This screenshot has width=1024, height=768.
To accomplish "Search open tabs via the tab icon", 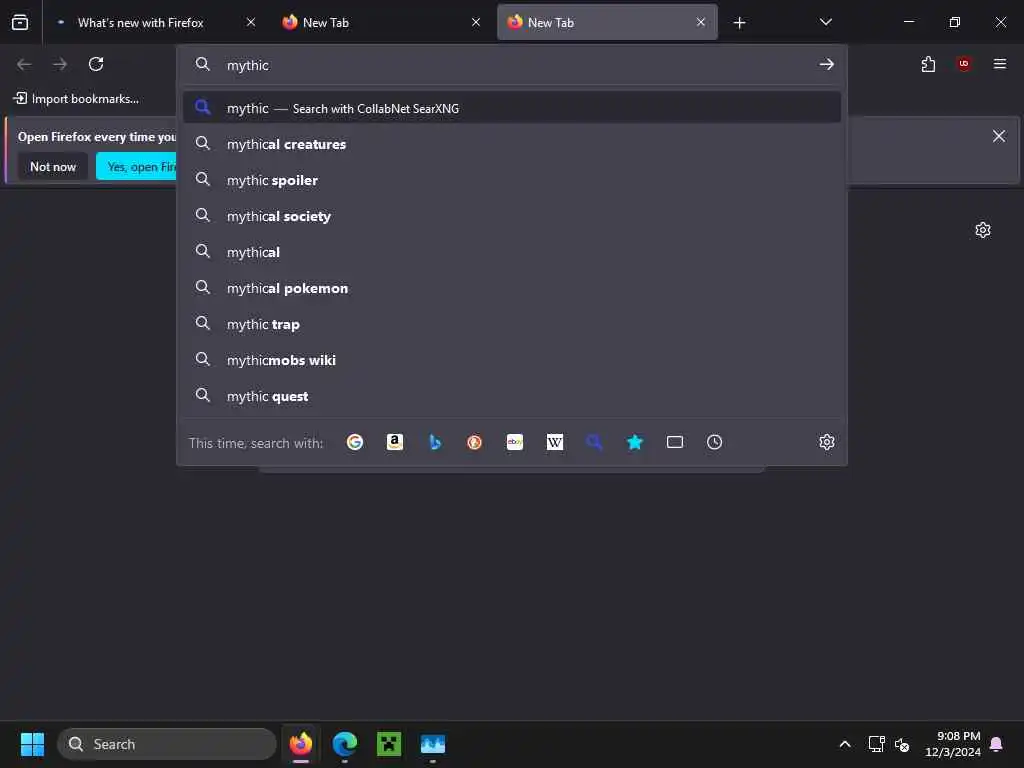I will click(x=675, y=442).
